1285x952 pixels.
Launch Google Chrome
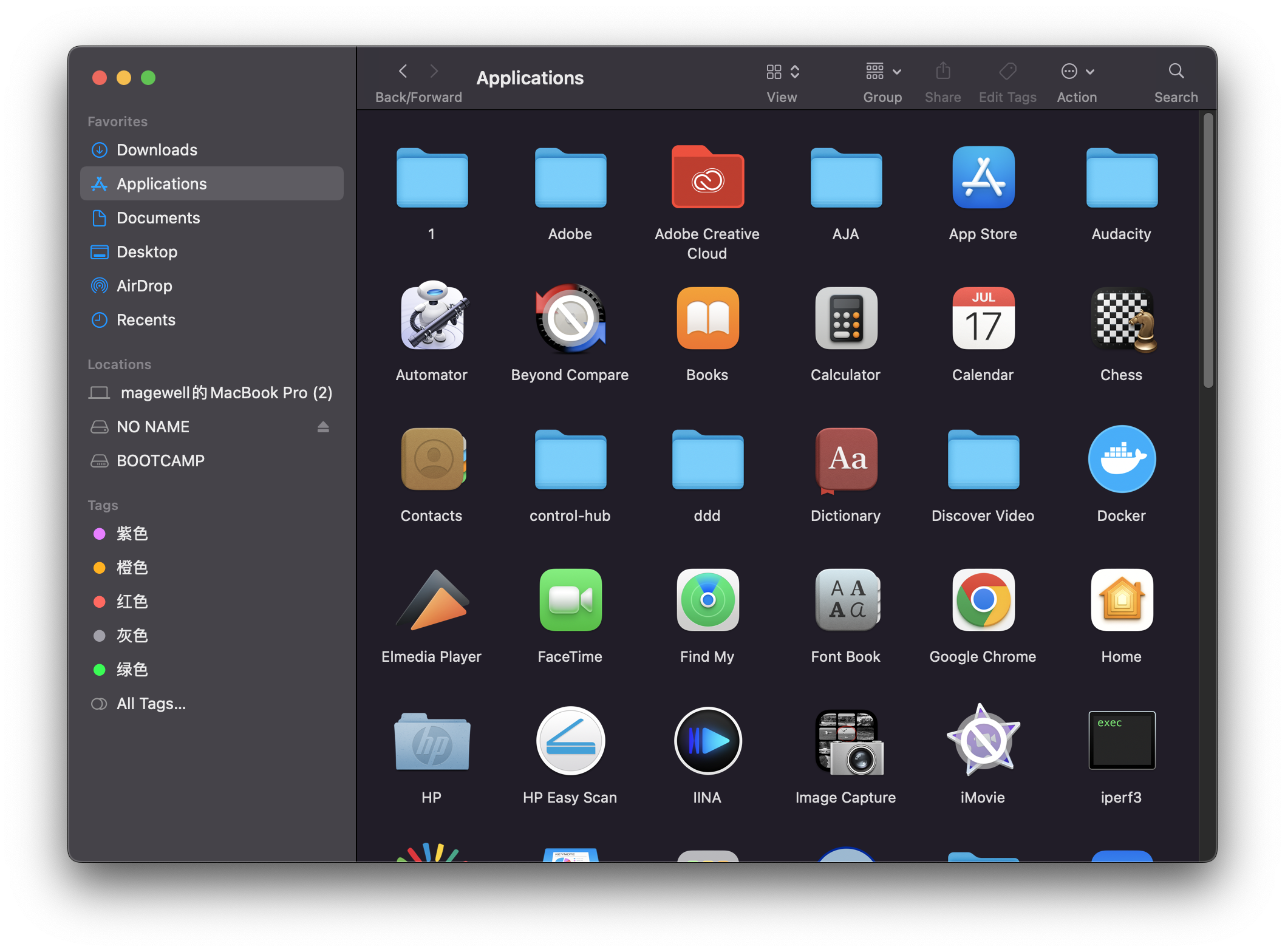(x=983, y=600)
